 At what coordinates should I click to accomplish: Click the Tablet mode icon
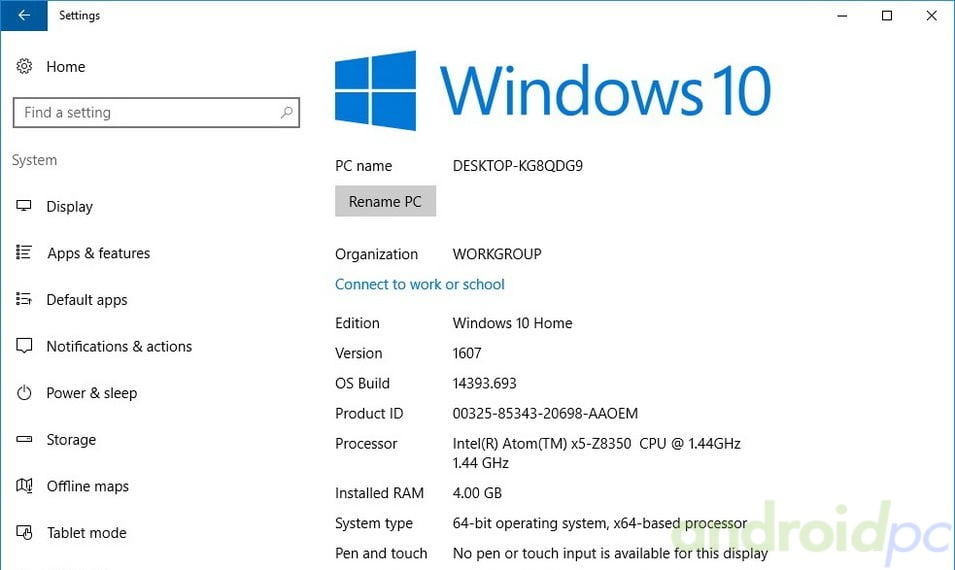coord(24,532)
